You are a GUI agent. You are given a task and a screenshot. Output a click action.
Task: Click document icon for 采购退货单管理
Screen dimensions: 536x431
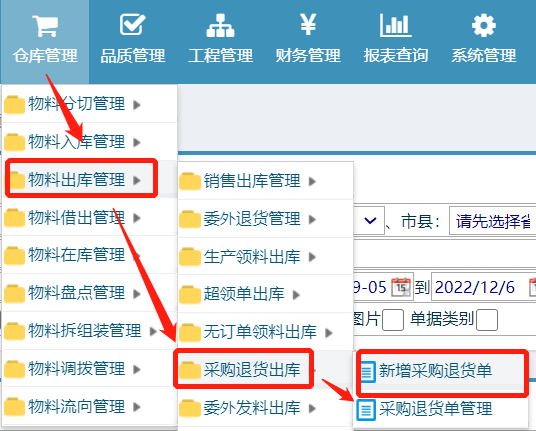(366, 409)
